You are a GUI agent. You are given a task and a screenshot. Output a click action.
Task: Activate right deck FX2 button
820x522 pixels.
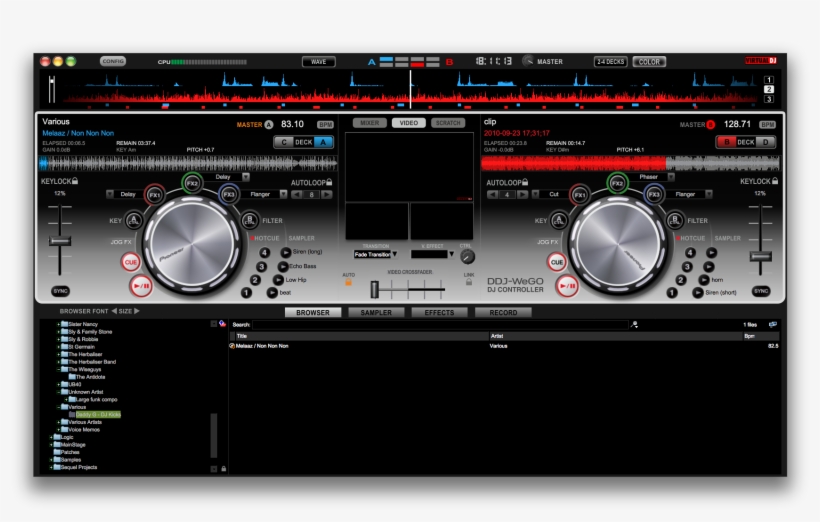click(618, 183)
